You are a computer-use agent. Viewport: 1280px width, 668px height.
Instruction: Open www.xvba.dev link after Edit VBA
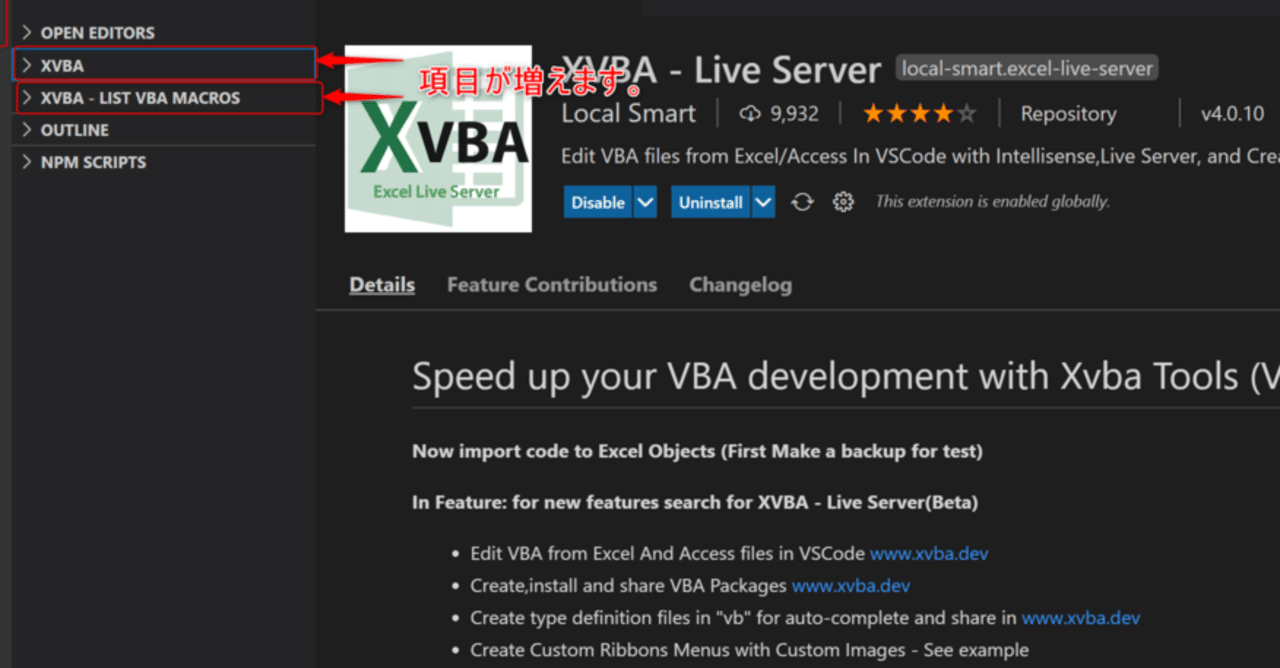coord(929,553)
